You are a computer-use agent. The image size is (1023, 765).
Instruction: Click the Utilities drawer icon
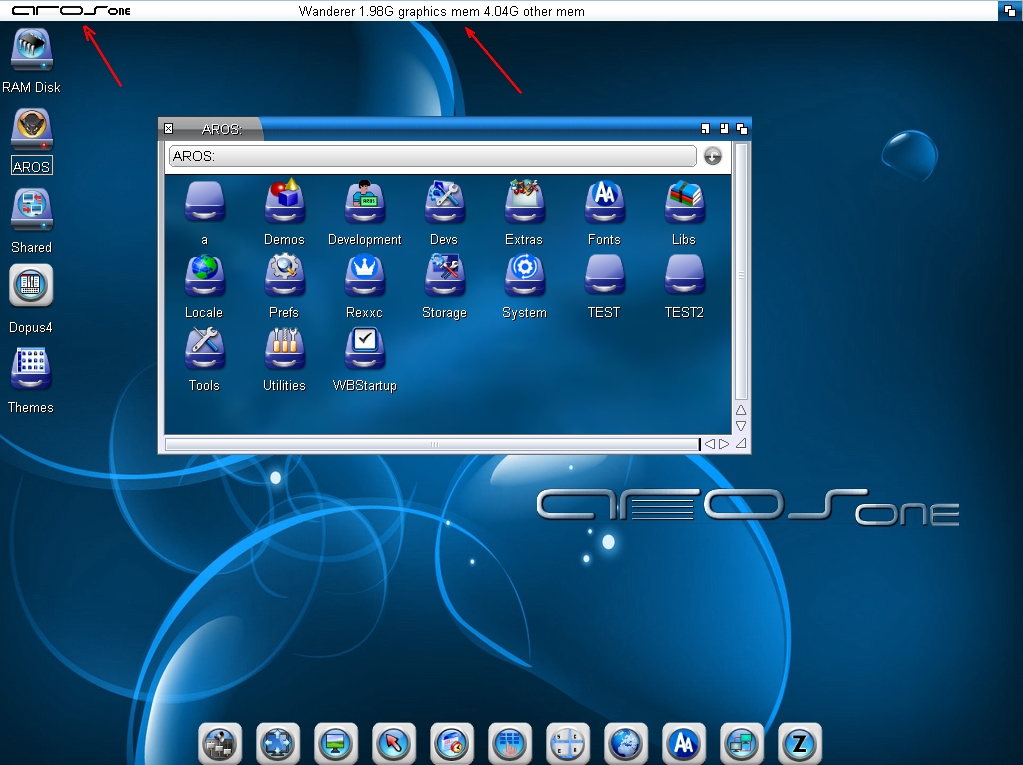click(x=284, y=350)
